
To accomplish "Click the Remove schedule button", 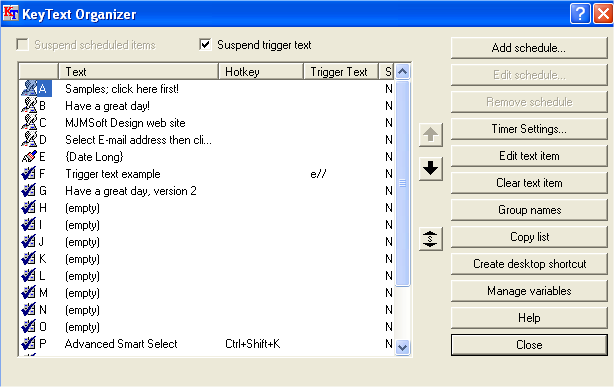I will click(x=529, y=102).
